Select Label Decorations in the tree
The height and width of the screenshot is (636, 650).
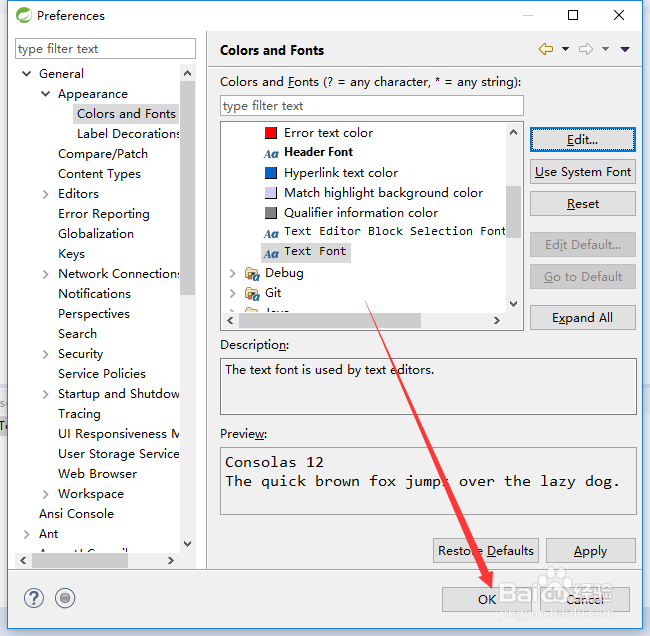(128, 134)
